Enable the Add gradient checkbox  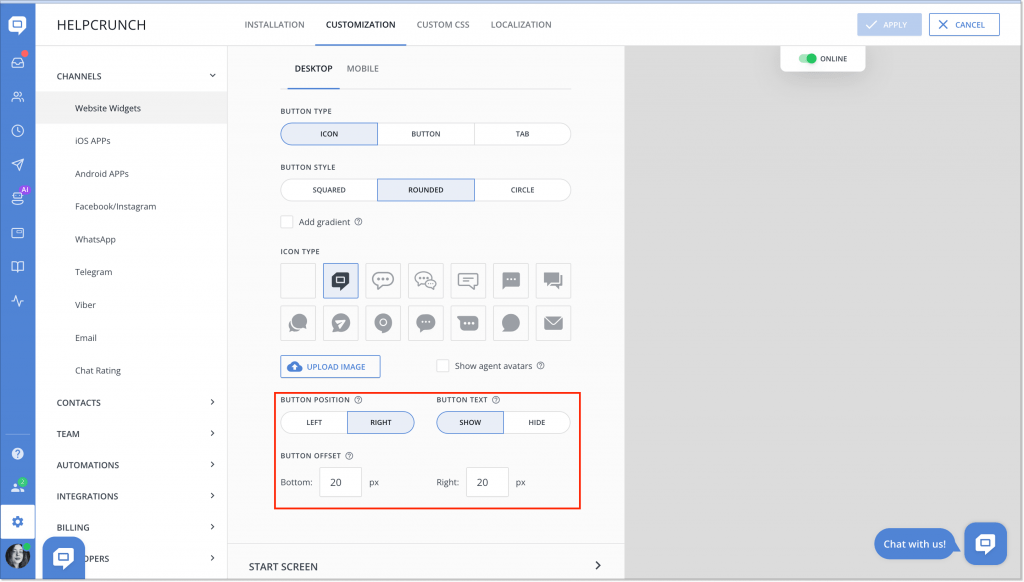[287, 222]
